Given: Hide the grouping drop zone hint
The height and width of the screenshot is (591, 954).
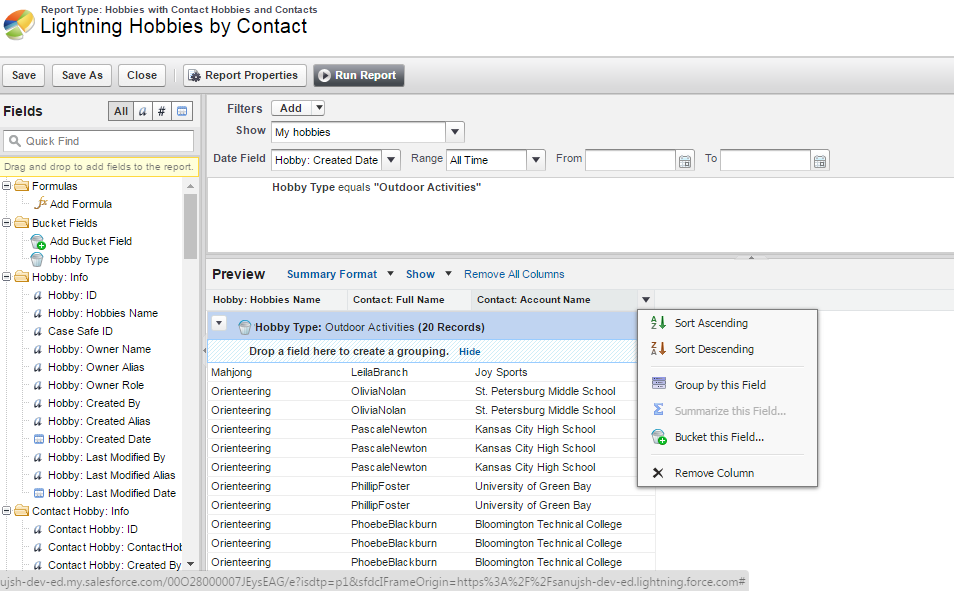Looking at the screenshot, I should (x=469, y=352).
